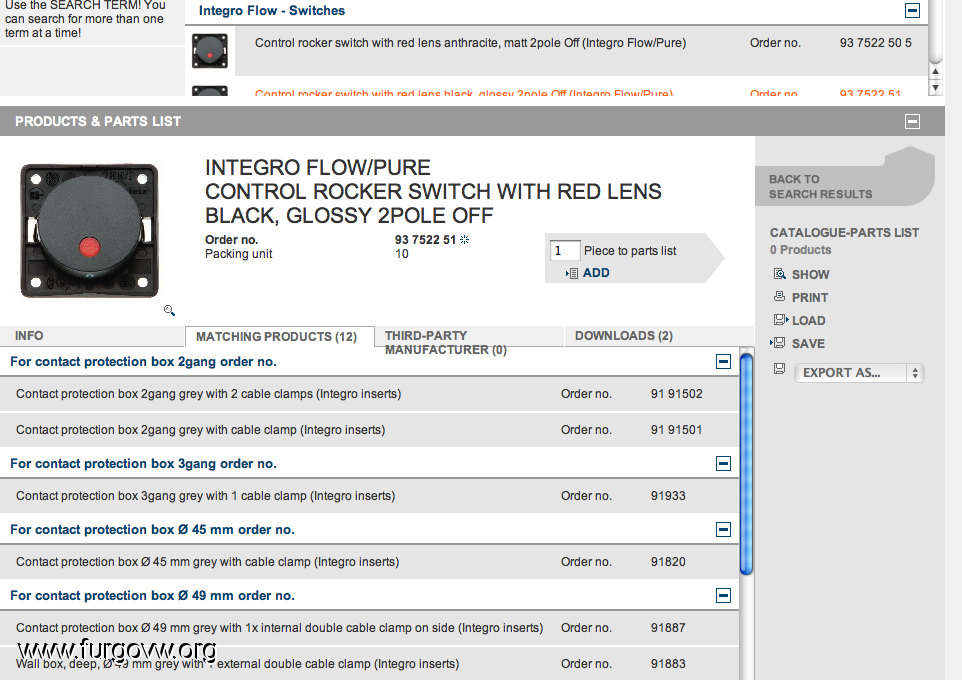Click the 'For contact protection box 3gang order no.' heading
962x680 pixels.
click(x=143, y=463)
